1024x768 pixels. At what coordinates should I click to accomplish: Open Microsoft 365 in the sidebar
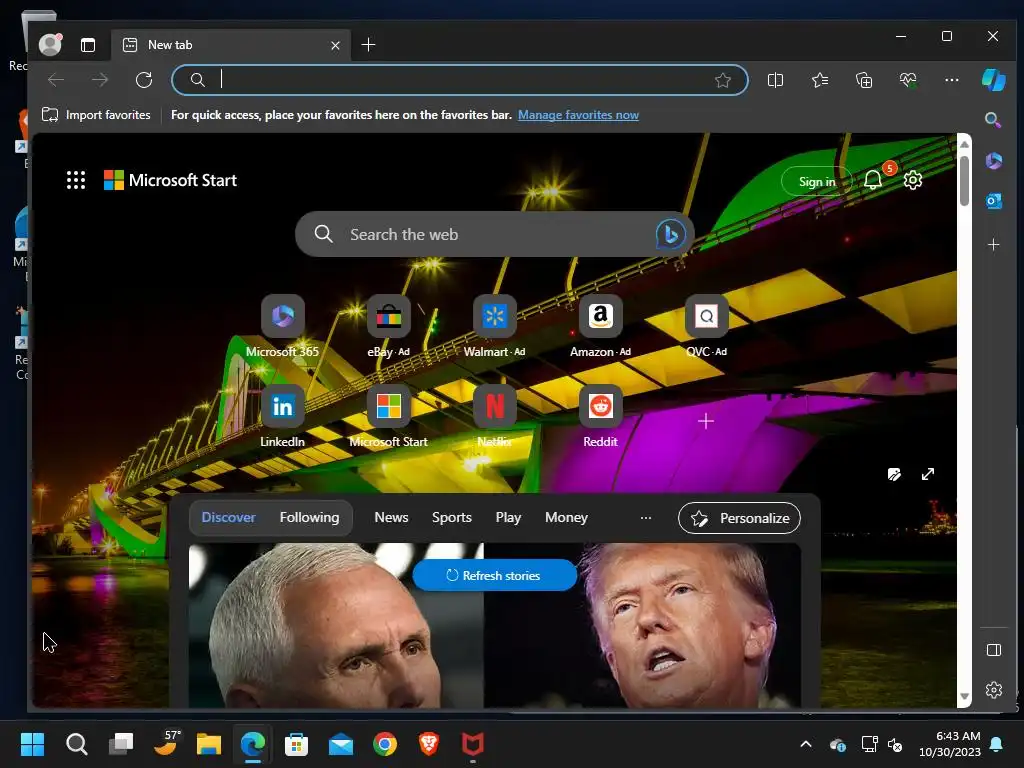click(993, 160)
